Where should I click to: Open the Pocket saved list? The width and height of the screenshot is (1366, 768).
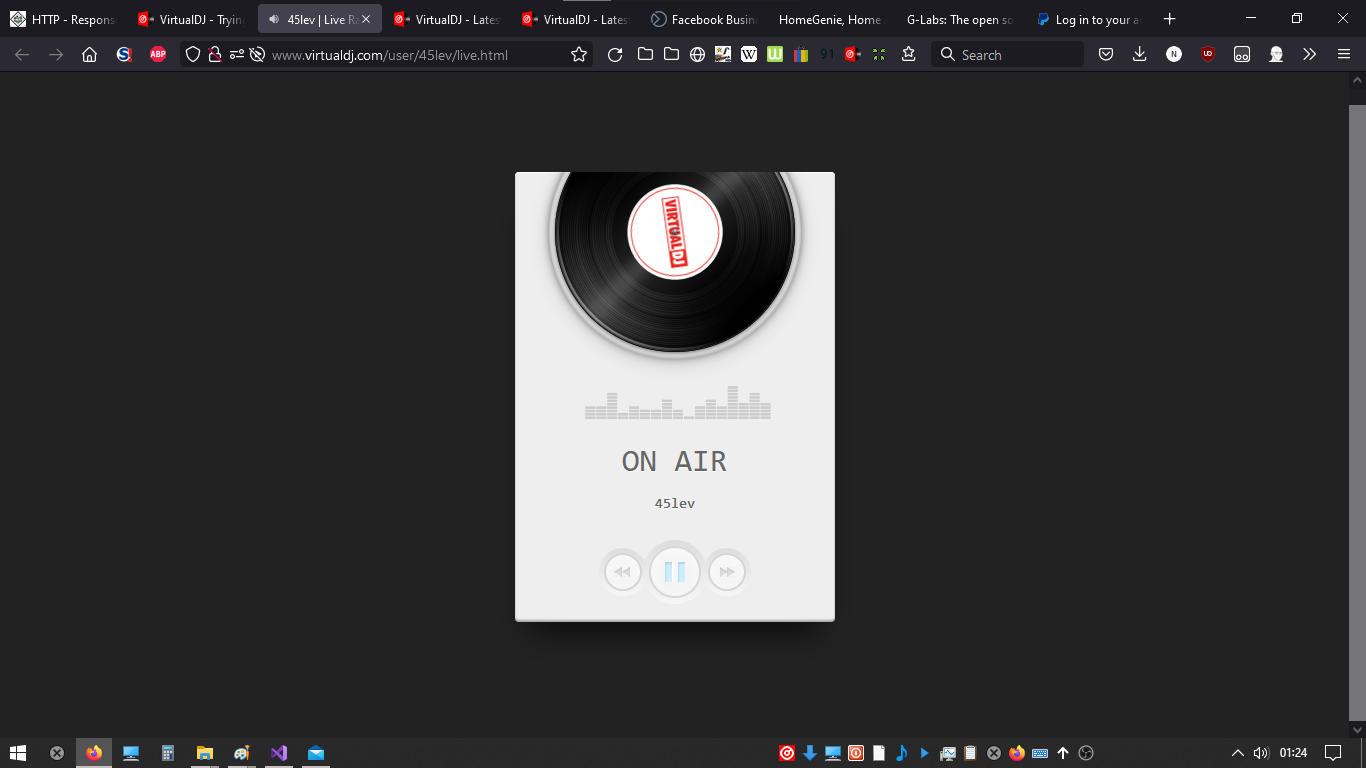point(1106,55)
